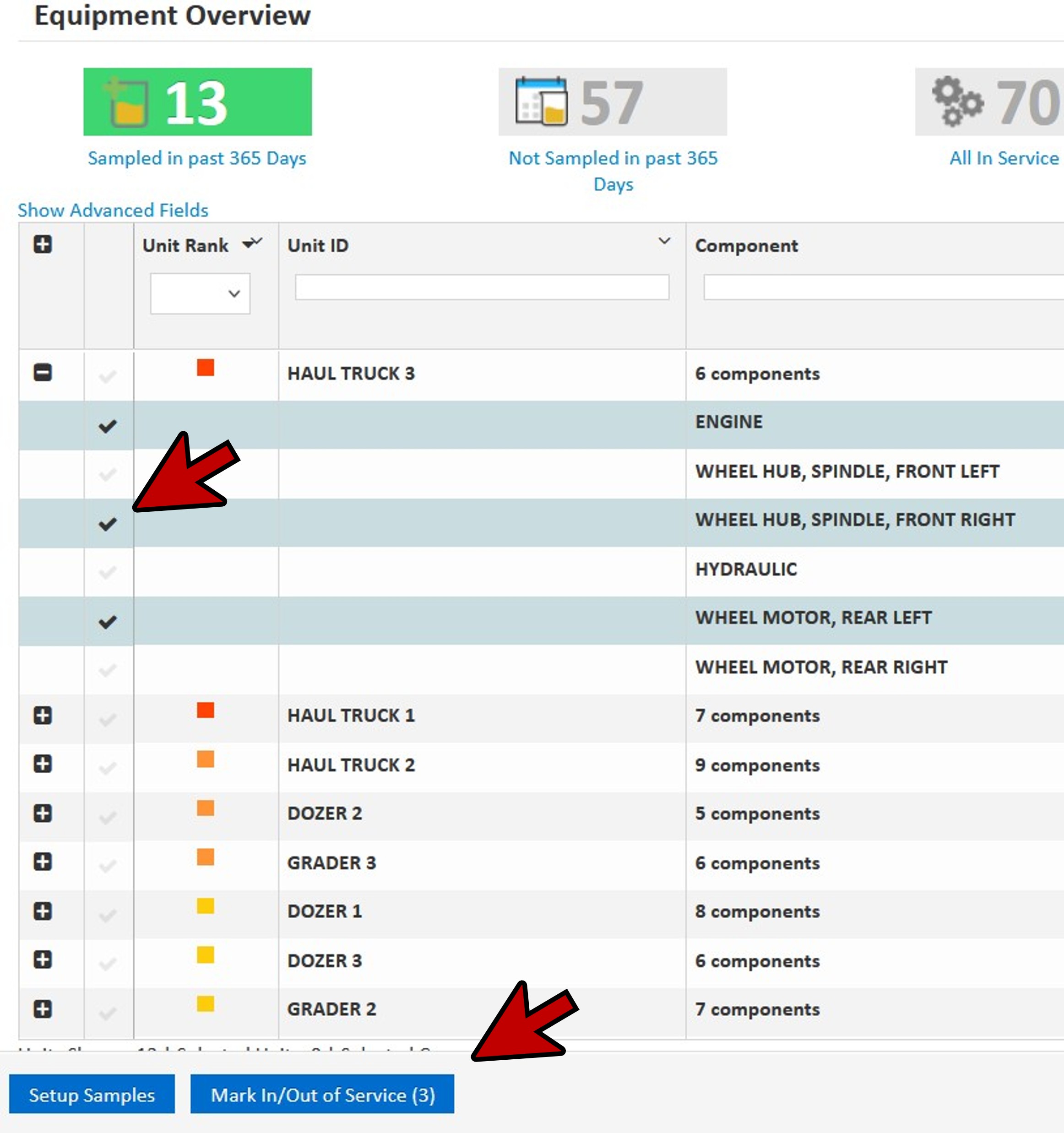Expand HAUL TRUCK 1 row
The width and height of the screenshot is (1064, 1133).
click(43, 715)
